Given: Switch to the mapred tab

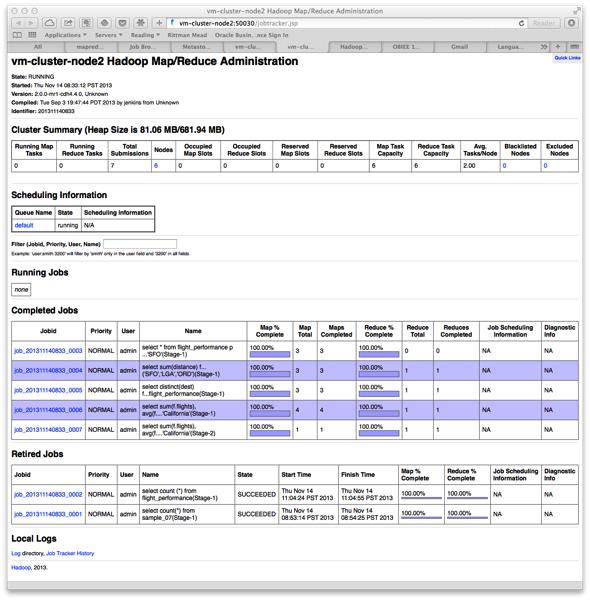Looking at the screenshot, I should (90, 47).
